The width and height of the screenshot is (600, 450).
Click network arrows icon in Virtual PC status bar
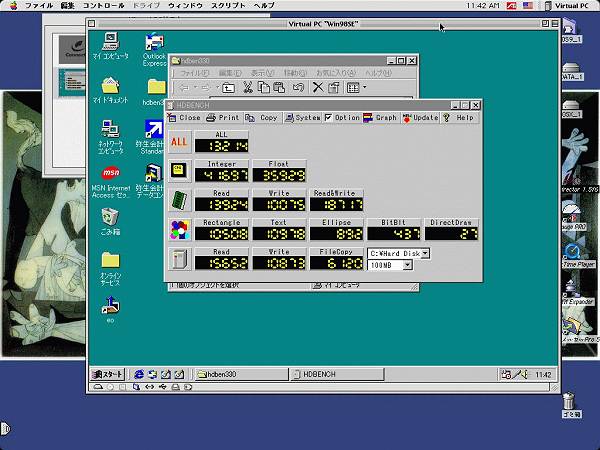point(150,387)
